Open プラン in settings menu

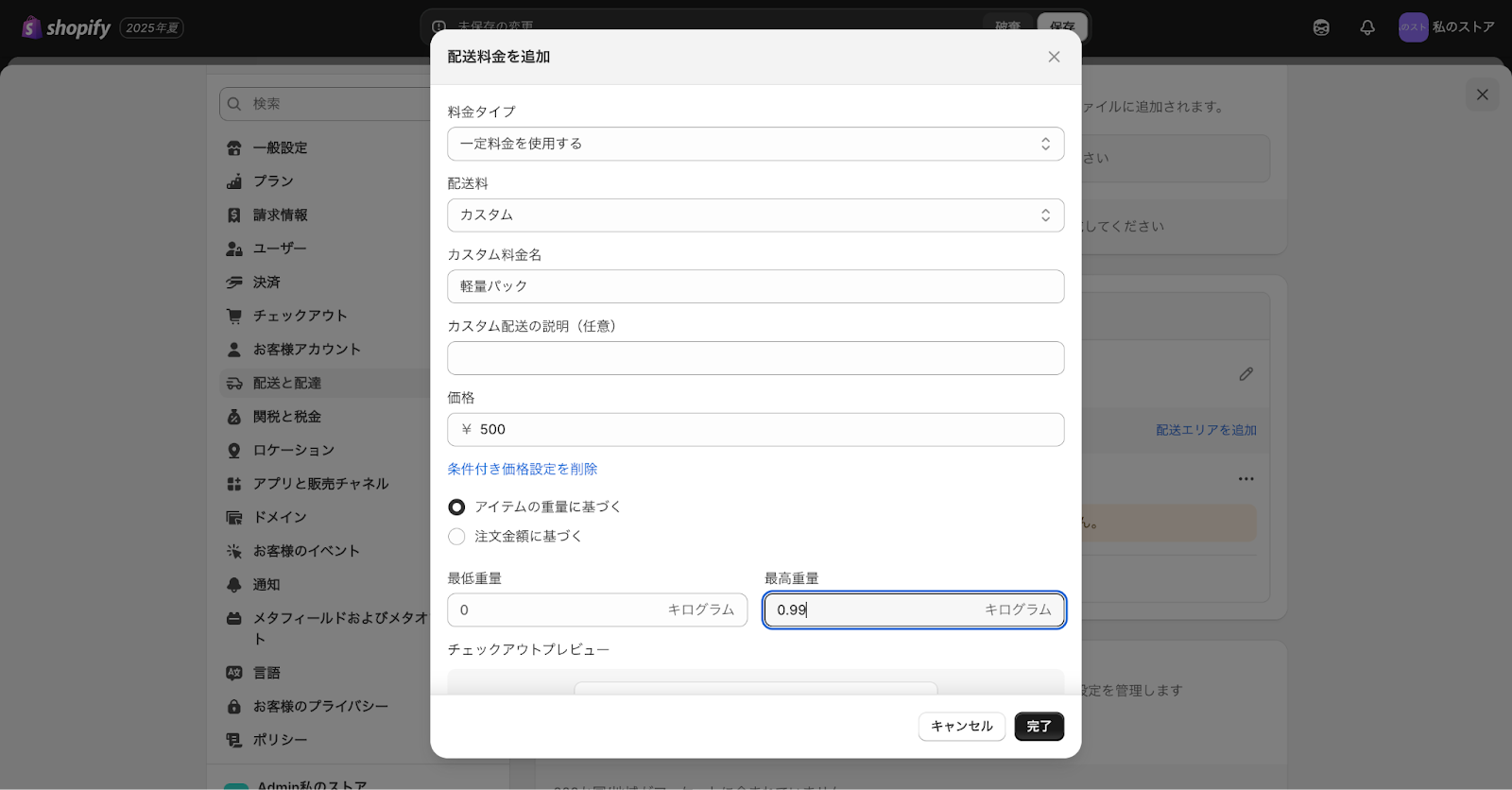(x=273, y=181)
